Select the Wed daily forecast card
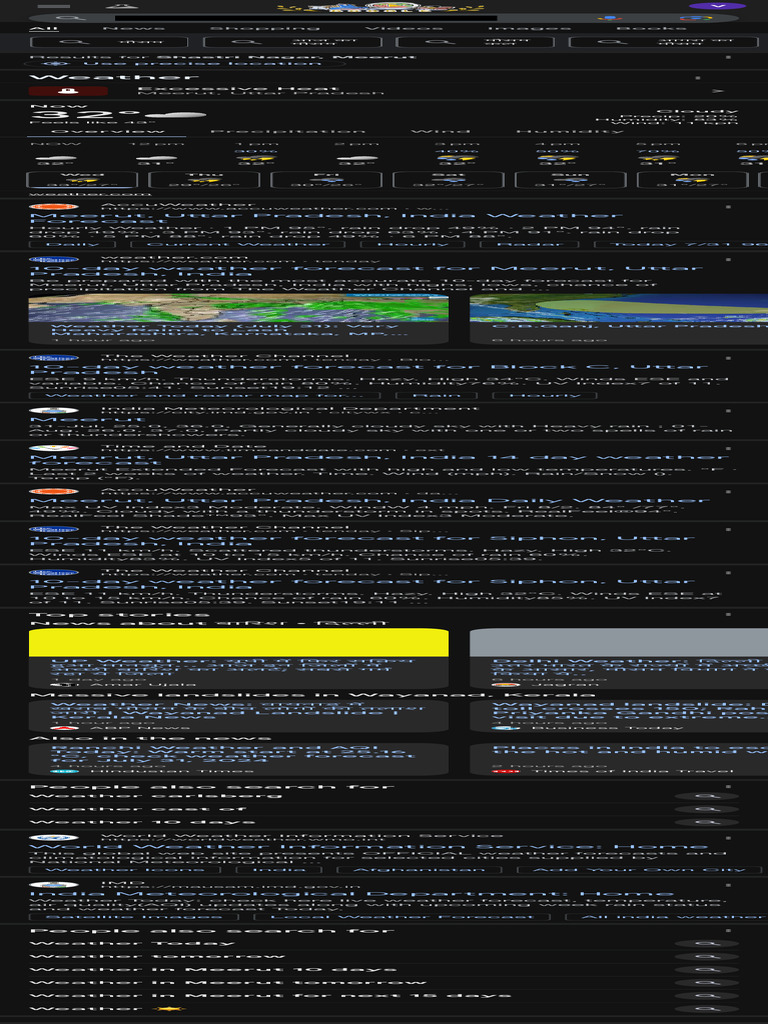Image resolution: width=768 pixels, height=1024 pixels. tap(82, 180)
